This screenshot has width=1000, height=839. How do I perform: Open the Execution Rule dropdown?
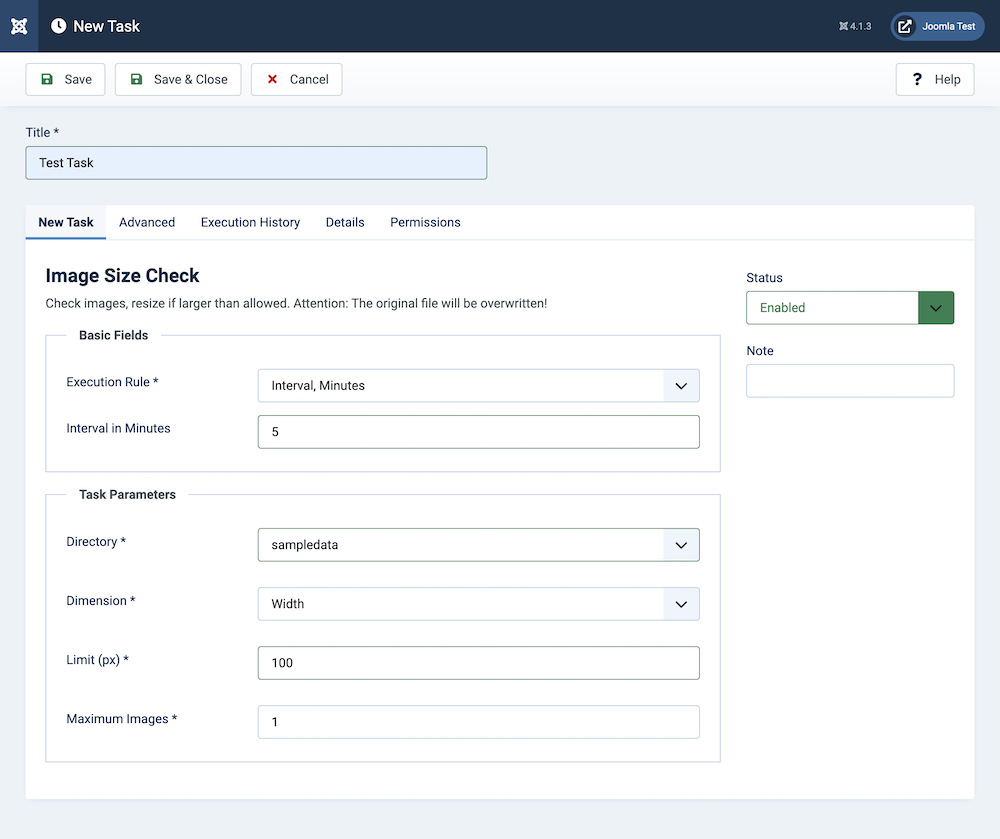point(478,385)
